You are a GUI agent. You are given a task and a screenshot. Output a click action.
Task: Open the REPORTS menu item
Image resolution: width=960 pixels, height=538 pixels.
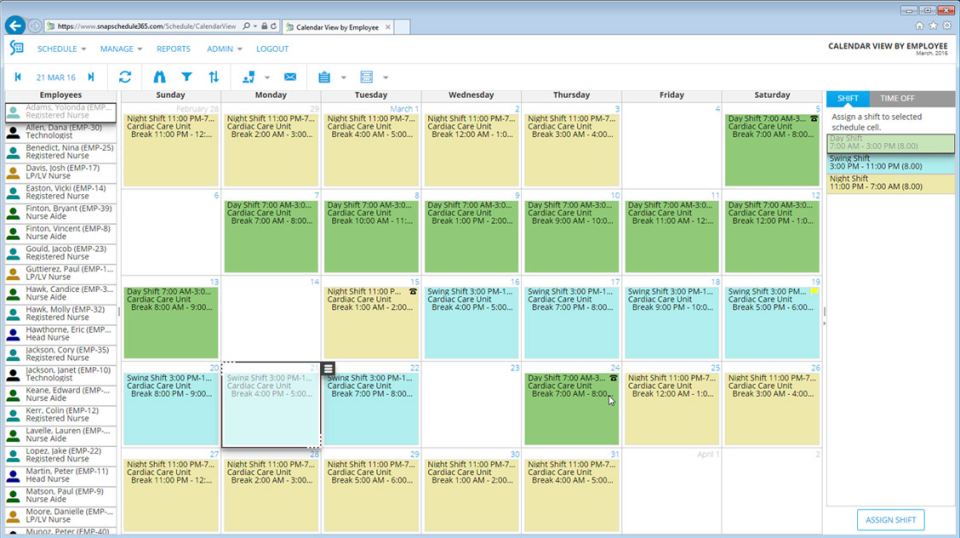coord(173,49)
